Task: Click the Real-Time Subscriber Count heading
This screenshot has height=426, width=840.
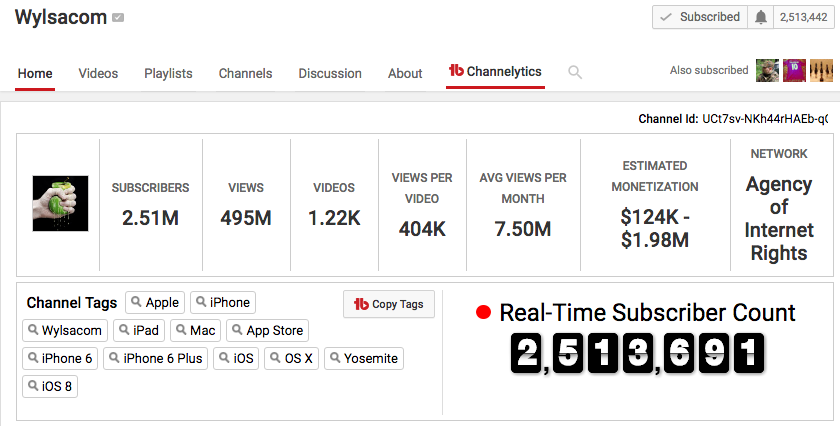Action: coord(647,312)
